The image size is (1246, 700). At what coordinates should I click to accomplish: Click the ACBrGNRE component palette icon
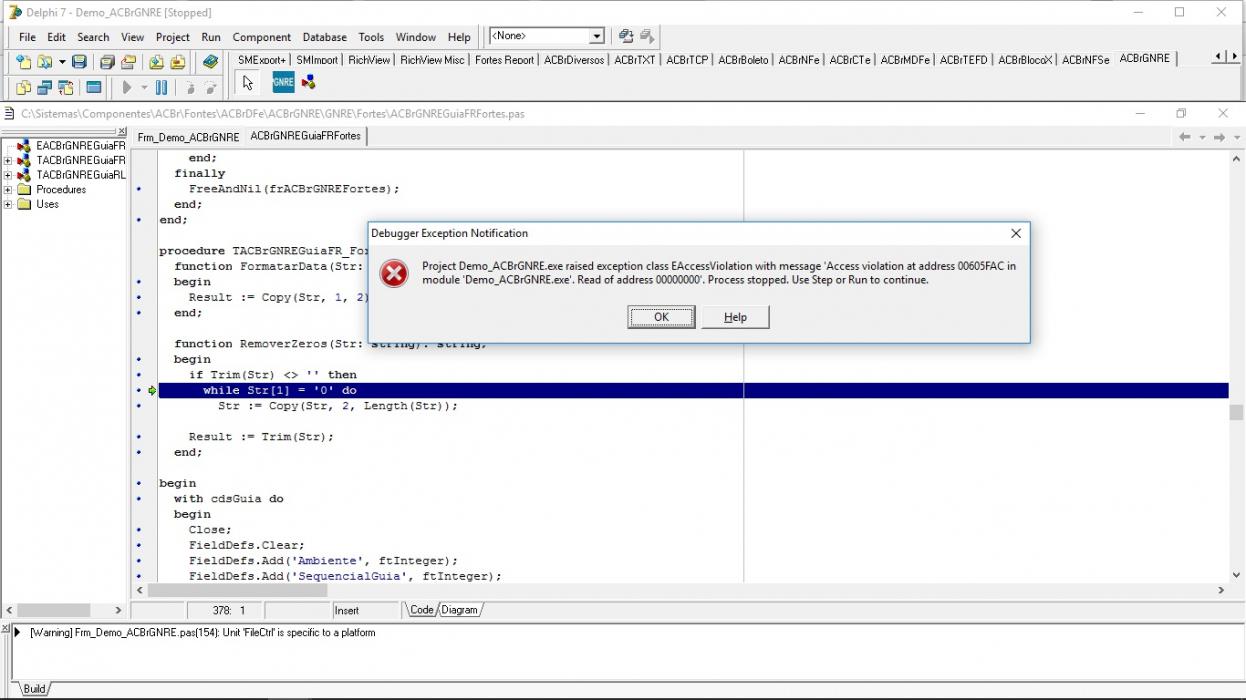pyautogui.click(x=283, y=82)
